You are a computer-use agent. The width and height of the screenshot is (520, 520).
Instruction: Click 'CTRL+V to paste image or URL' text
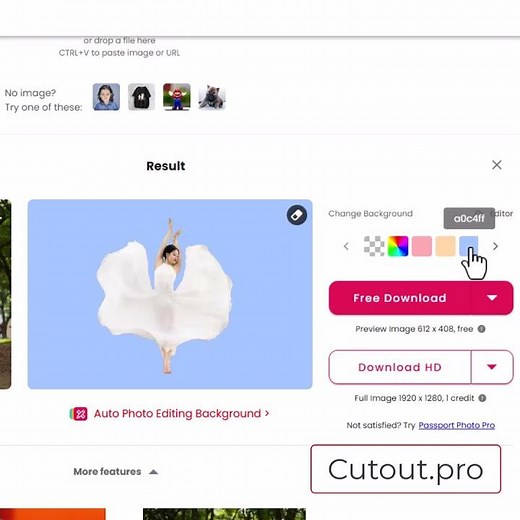119,53
